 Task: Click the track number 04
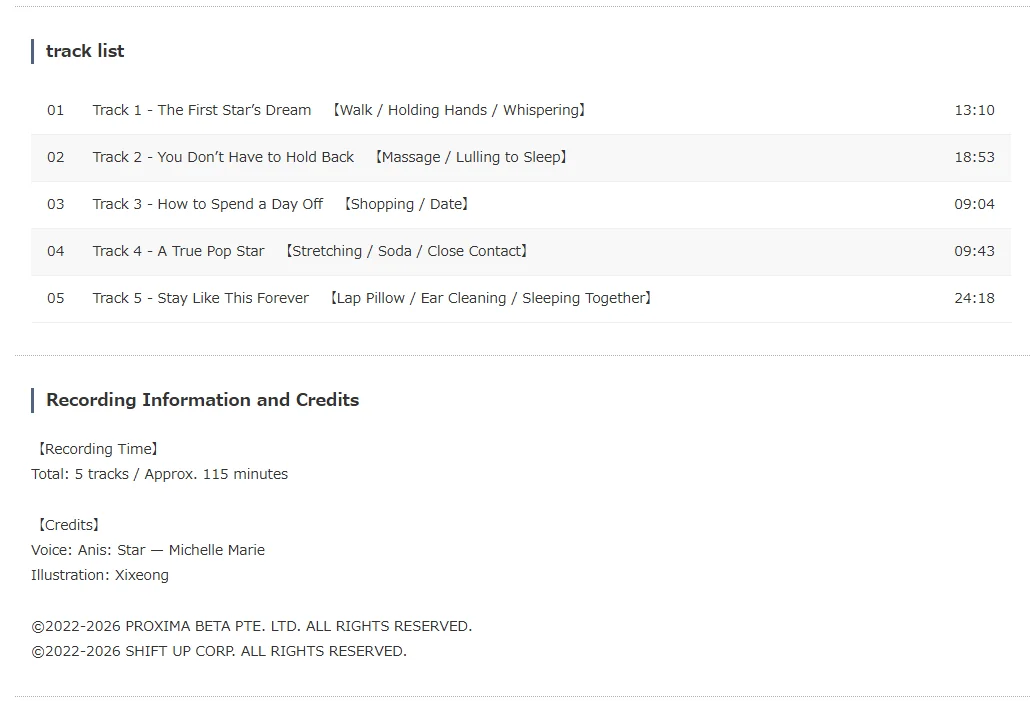55,252
